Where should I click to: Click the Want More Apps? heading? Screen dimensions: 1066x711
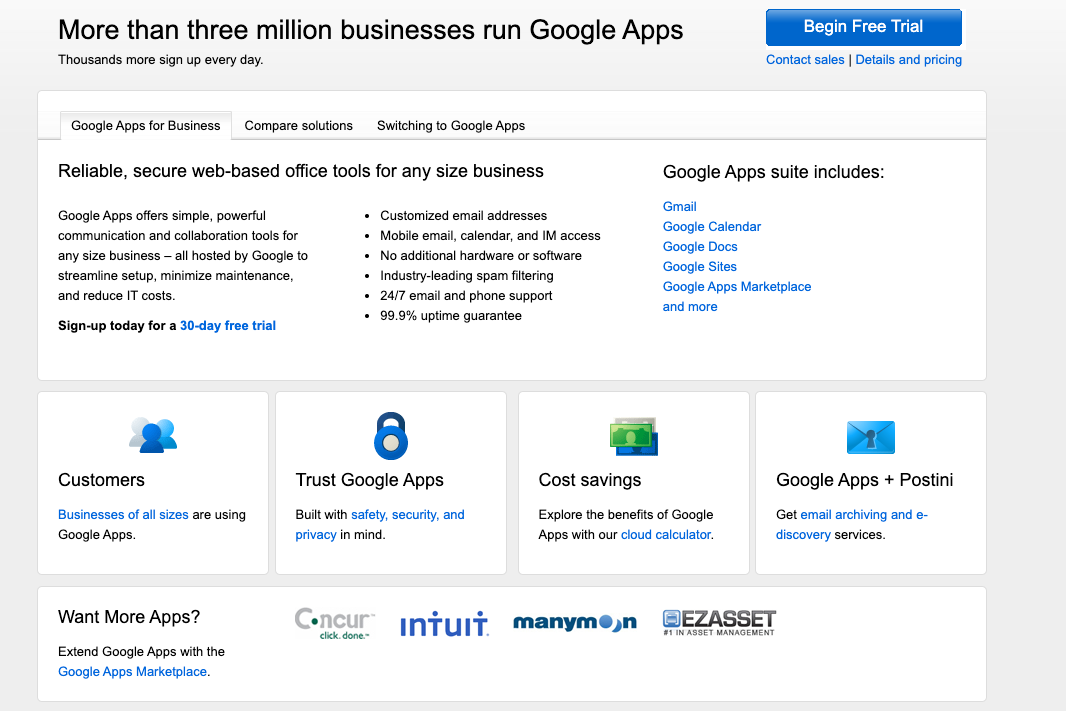(129, 617)
